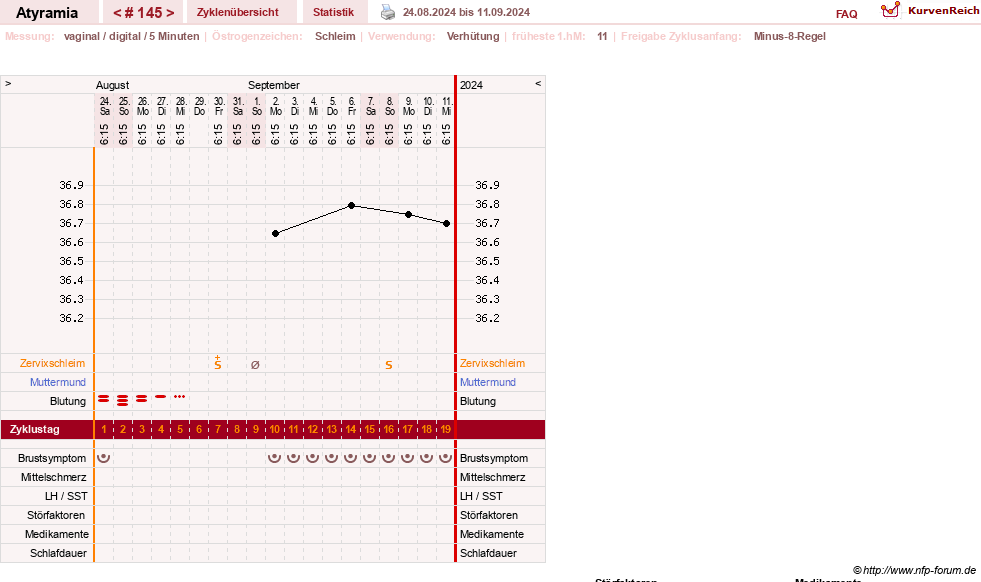Click the Schleim value after Östrogenzeichen

click(x=335, y=36)
